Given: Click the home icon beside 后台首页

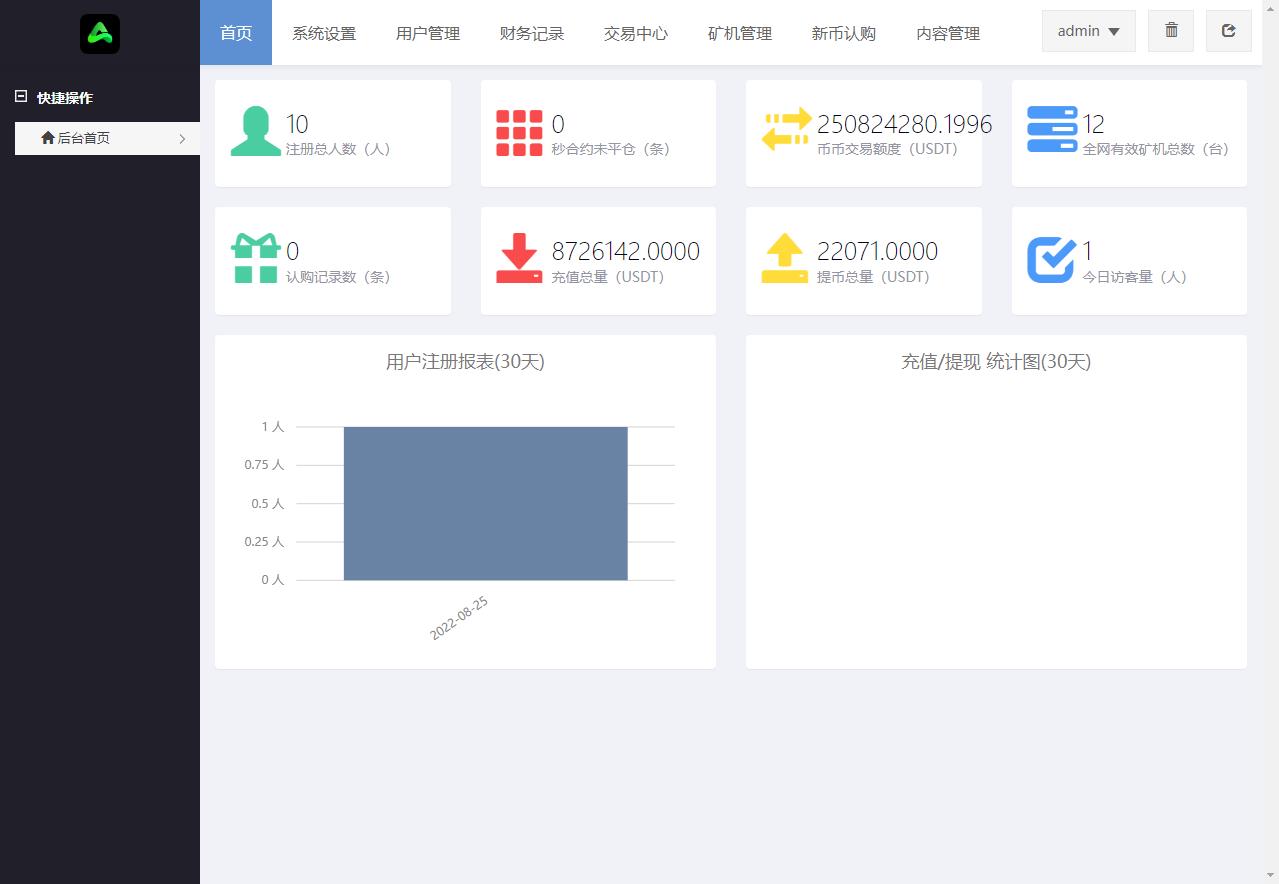Looking at the screenshot, I should coord(48,138).
